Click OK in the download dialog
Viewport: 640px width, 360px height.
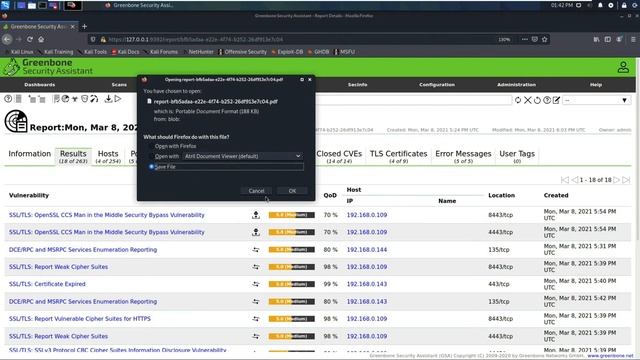coord(292,191)
